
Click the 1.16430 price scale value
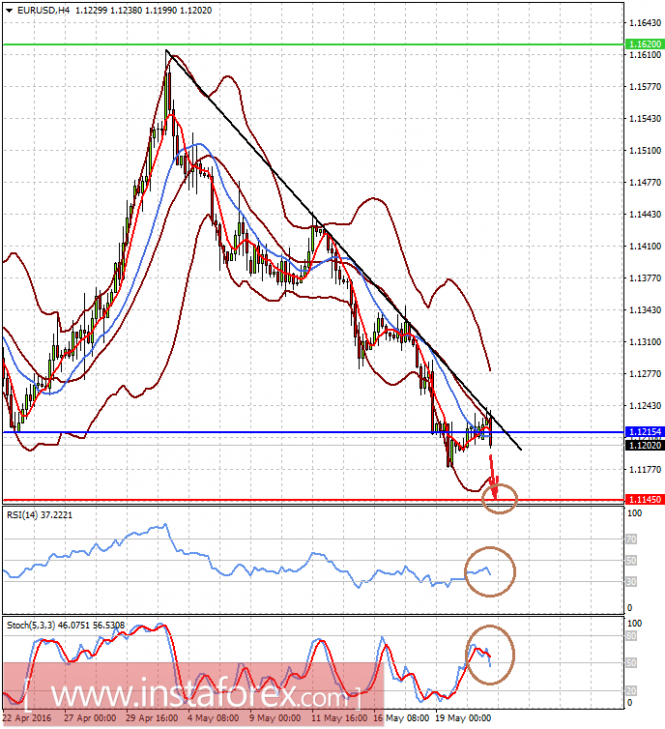(645, 23)
